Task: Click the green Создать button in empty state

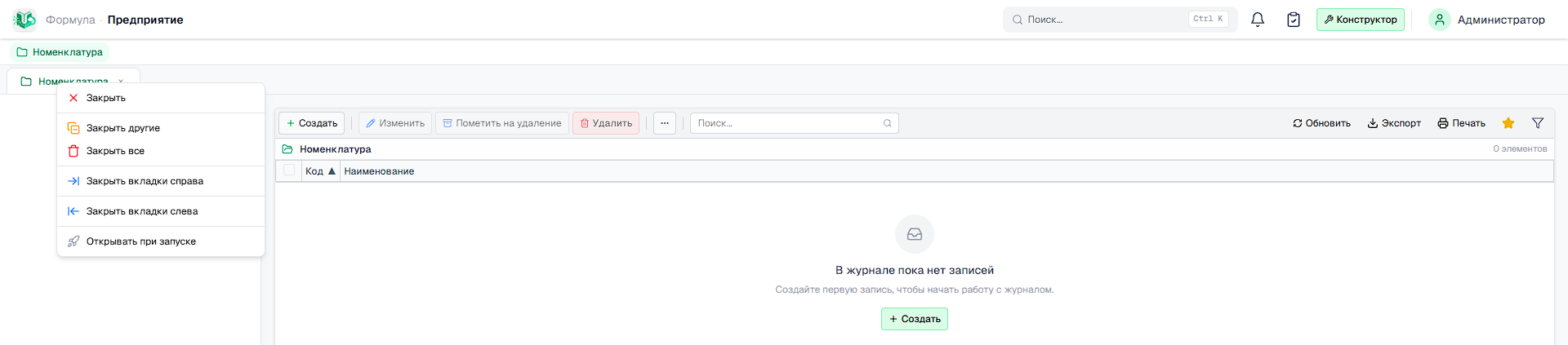Action: pyautogui.click(x=915, y=319)
